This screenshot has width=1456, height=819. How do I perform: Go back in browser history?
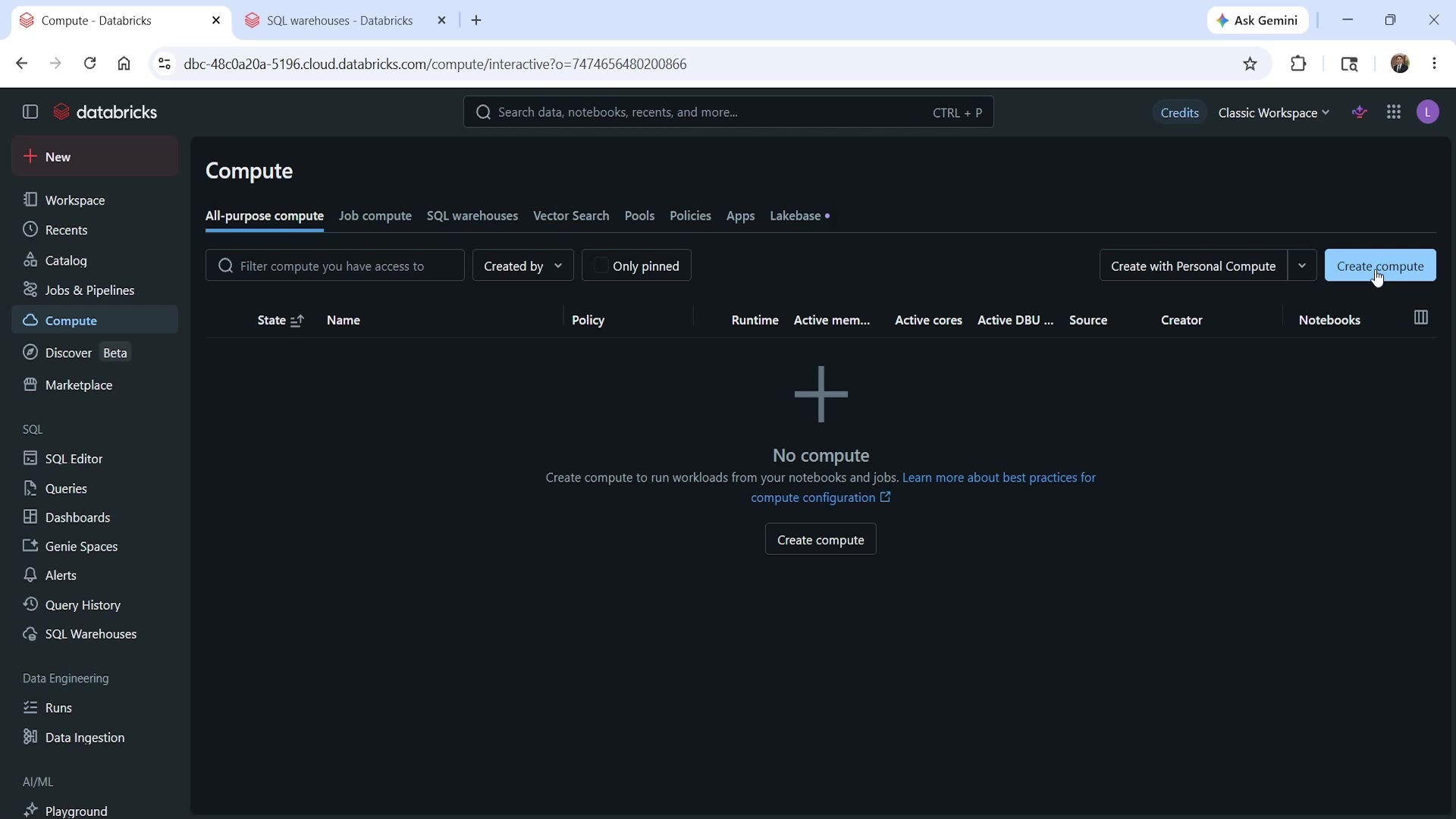21,64
